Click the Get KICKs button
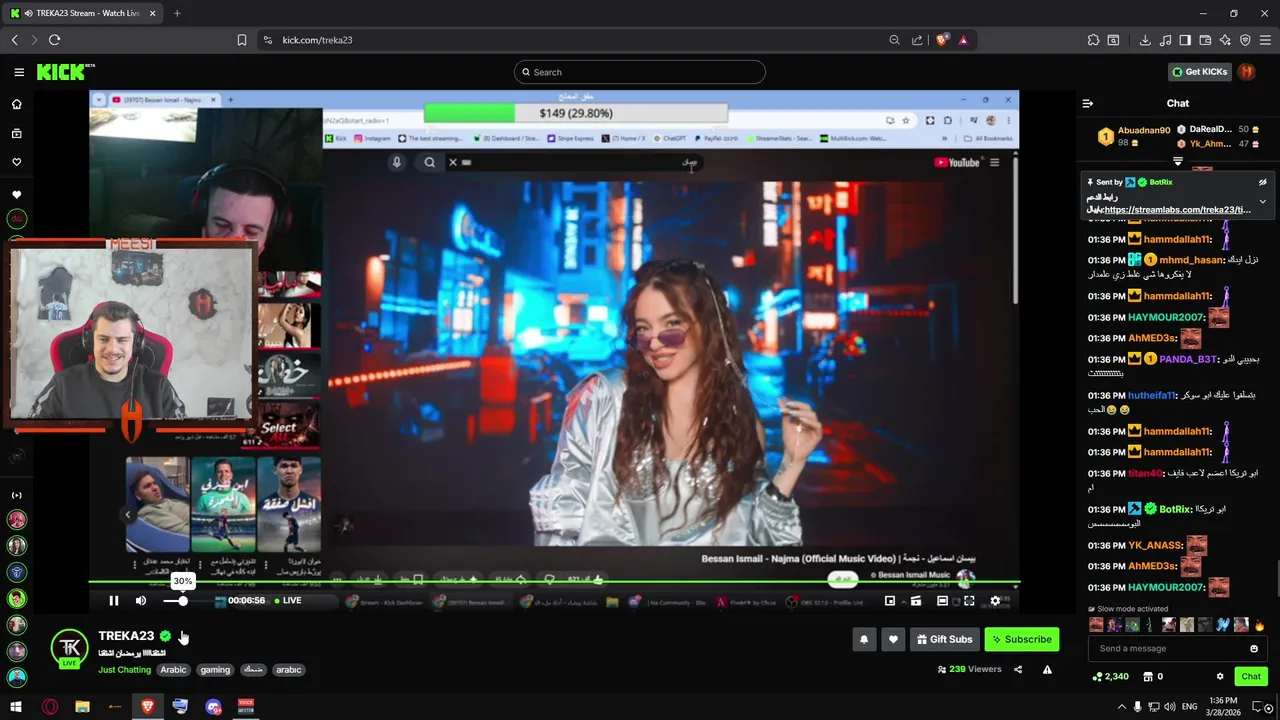The image size is (1280, 720). (1199, 72)
